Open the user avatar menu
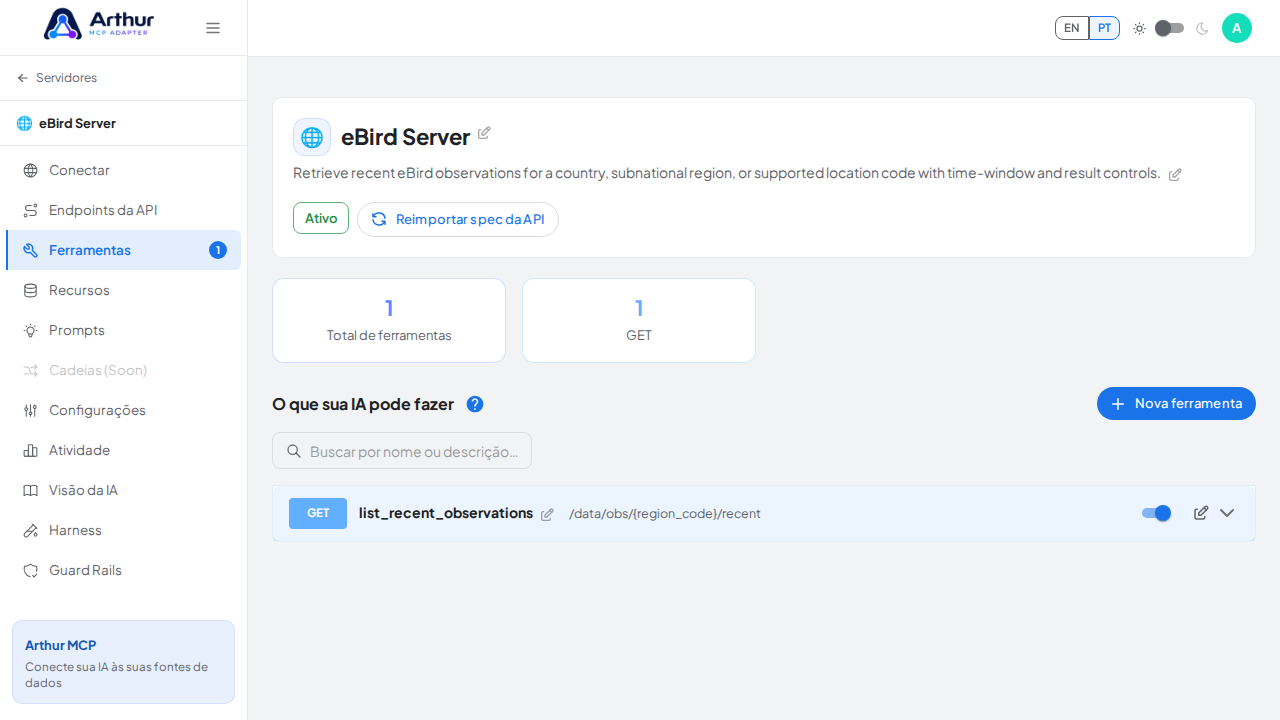Screen dimensions: 1280x720 coord(1237,28)
